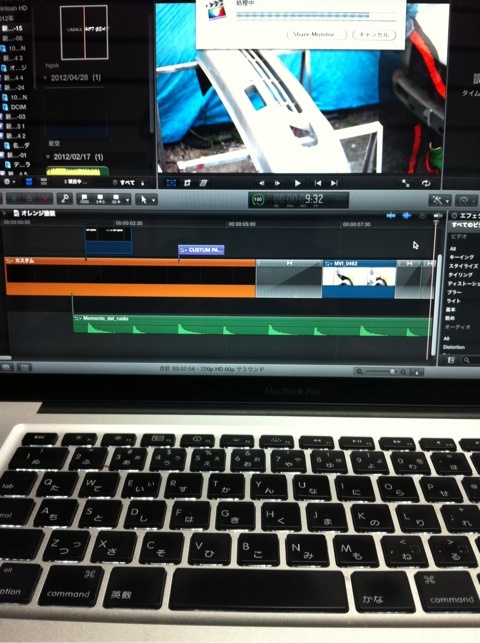This screenshot has height=643, width=480.
Task: Play the video in the viewer
Action: (298, 183)
